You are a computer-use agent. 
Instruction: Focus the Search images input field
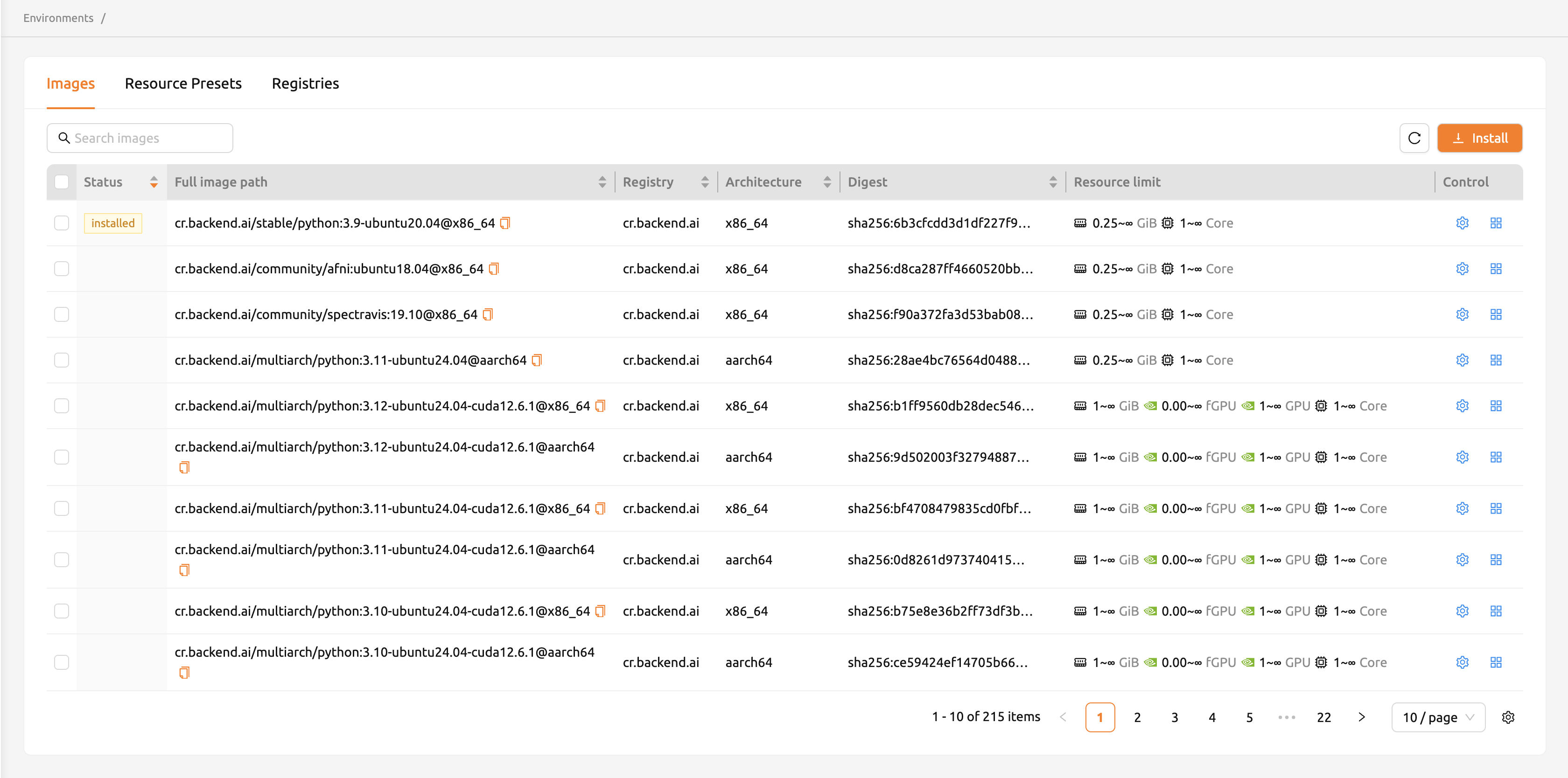pyautogui.click(x=140, y=138)
